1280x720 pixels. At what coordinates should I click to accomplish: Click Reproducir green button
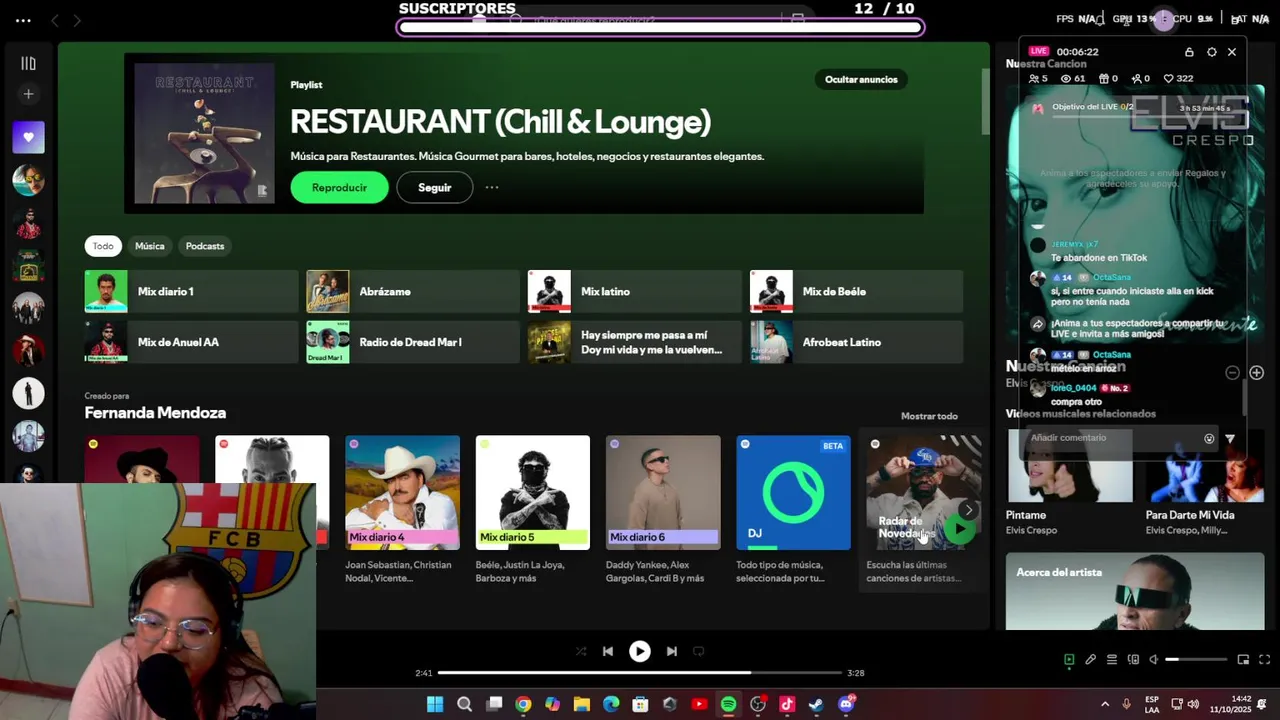click(339, 187)
